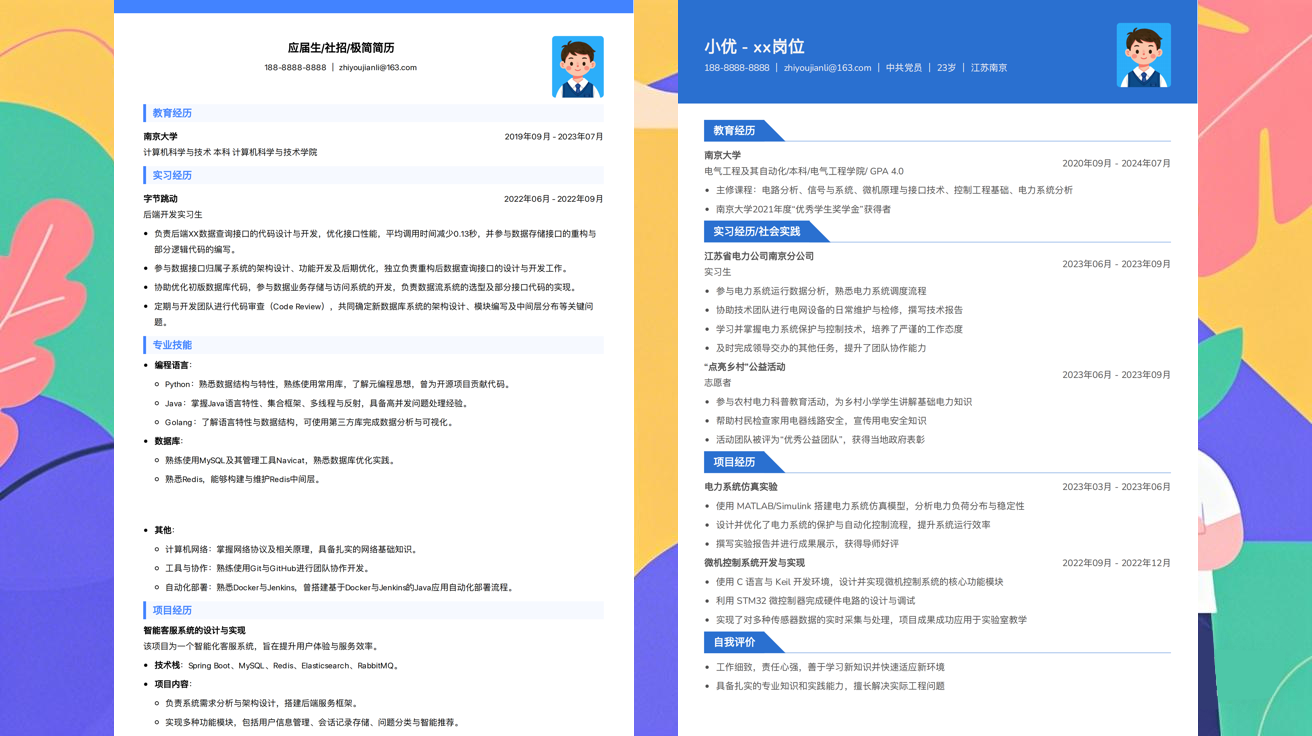
Task: Select the Golang skills line
Action: [310, 422]
